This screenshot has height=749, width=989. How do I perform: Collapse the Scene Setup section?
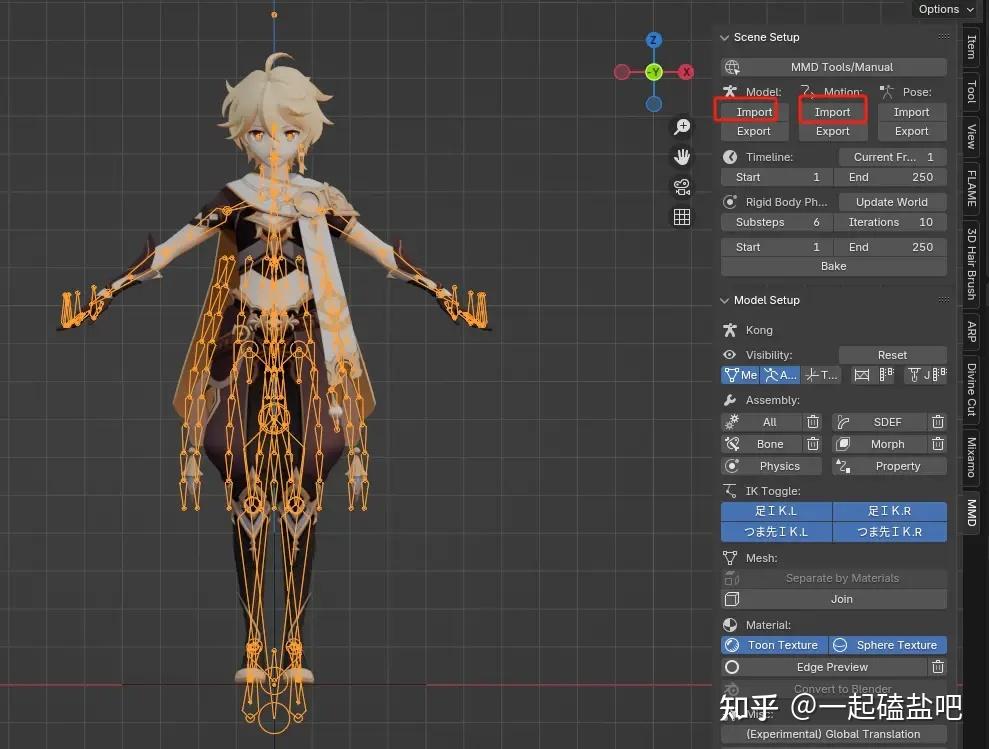(x=724, y=37)
